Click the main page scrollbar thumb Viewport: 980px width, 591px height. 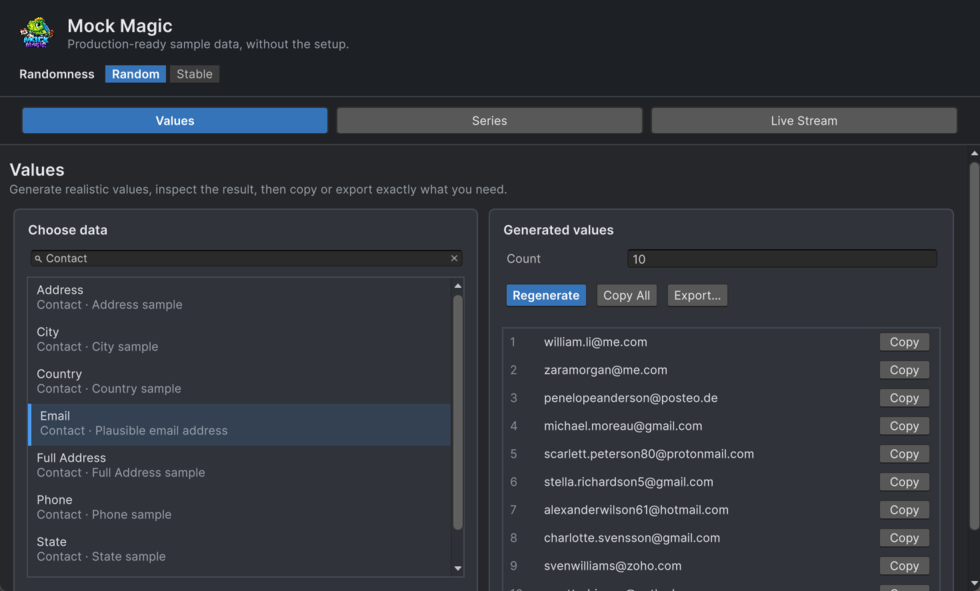coord(974,347)
